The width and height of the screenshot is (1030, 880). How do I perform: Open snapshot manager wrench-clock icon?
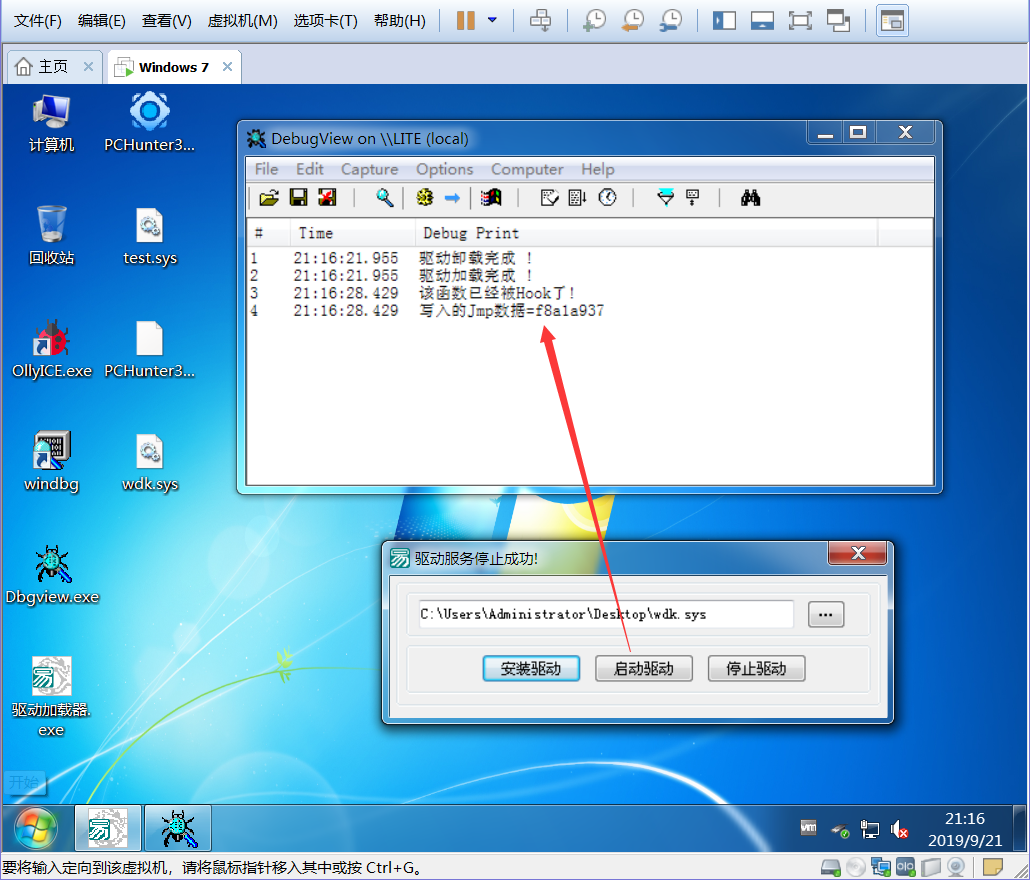pos(671,20)
